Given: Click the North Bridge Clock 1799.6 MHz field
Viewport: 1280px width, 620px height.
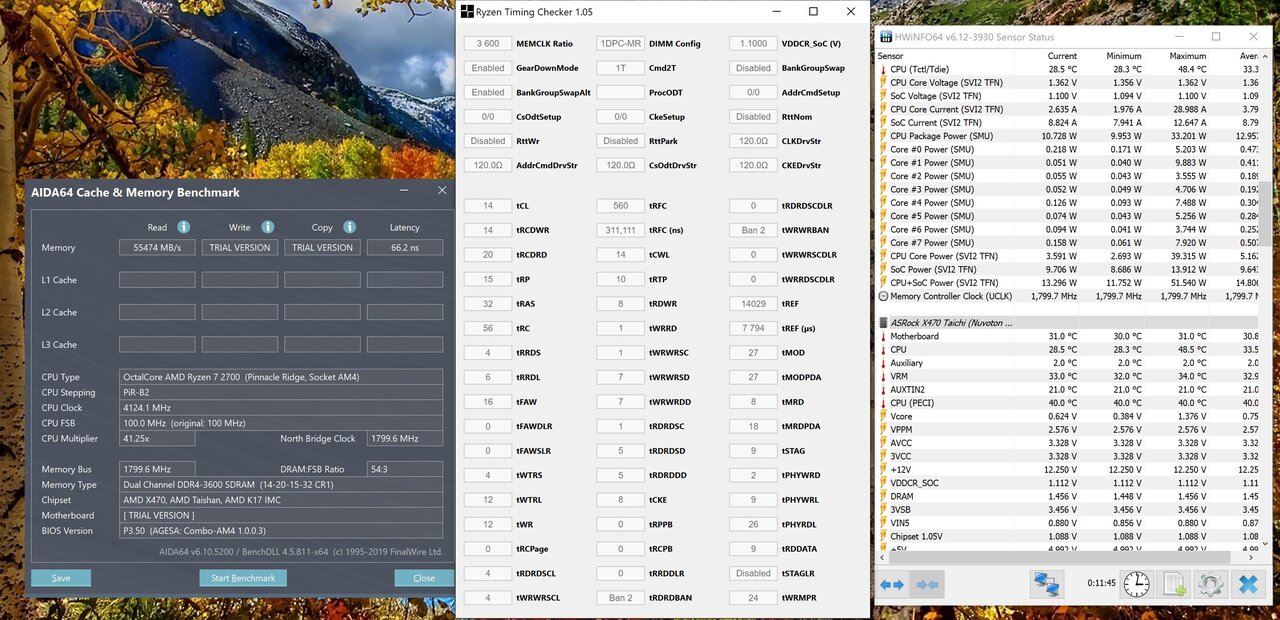Looking at the screenshot, I should (404, 439).
